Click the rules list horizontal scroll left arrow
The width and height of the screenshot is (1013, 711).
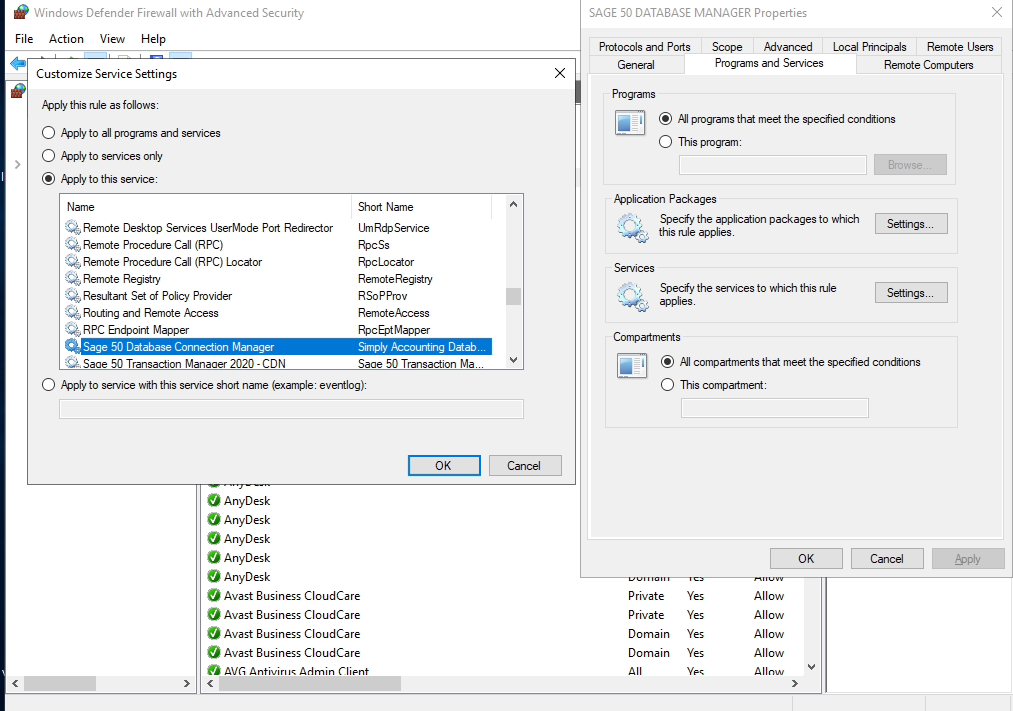210,683
